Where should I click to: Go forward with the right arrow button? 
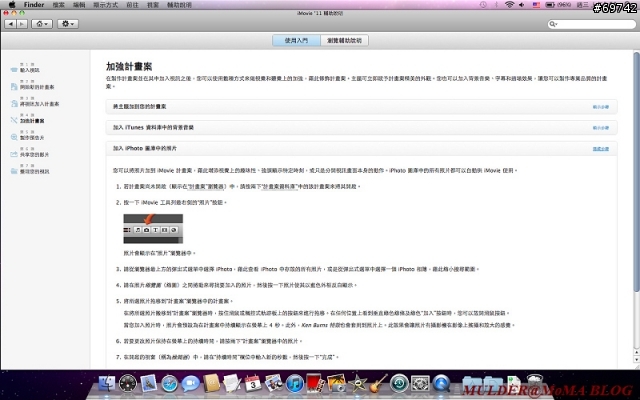click(x=22, y=24)
